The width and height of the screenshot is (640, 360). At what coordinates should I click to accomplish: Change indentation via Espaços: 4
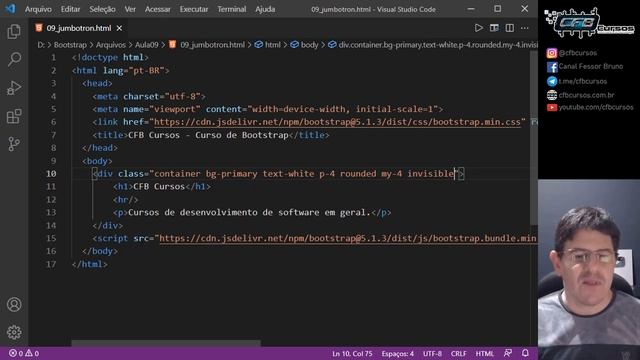pos(398,353)
